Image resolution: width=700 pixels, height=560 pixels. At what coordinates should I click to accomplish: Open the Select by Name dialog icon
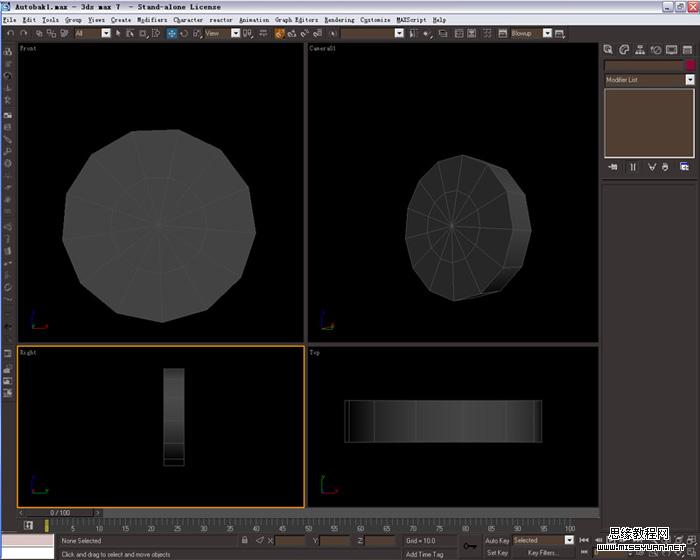pos(130,33)
